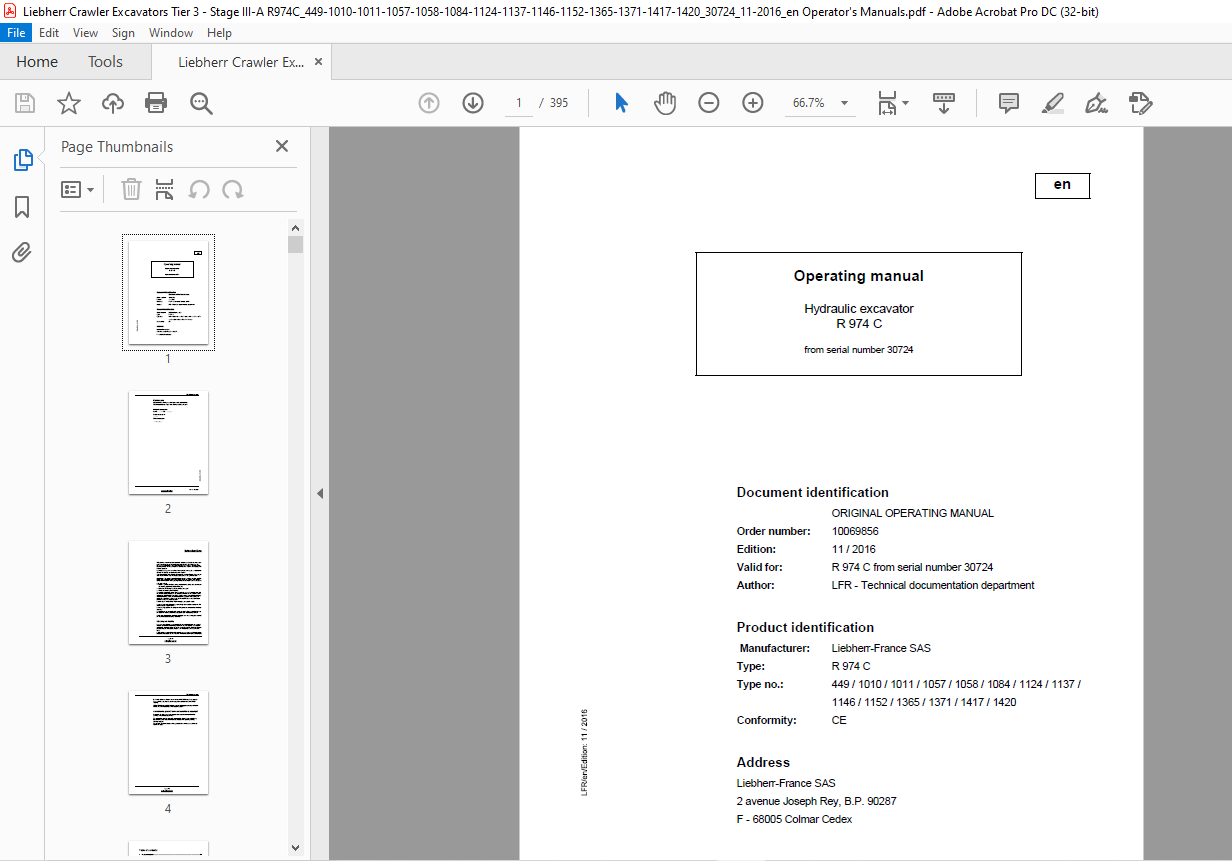Click 'Liebherr-France SAS' manufacturer text
Image resolution: width=1232 pixels, height=861 pixels.
coord(881,648)
